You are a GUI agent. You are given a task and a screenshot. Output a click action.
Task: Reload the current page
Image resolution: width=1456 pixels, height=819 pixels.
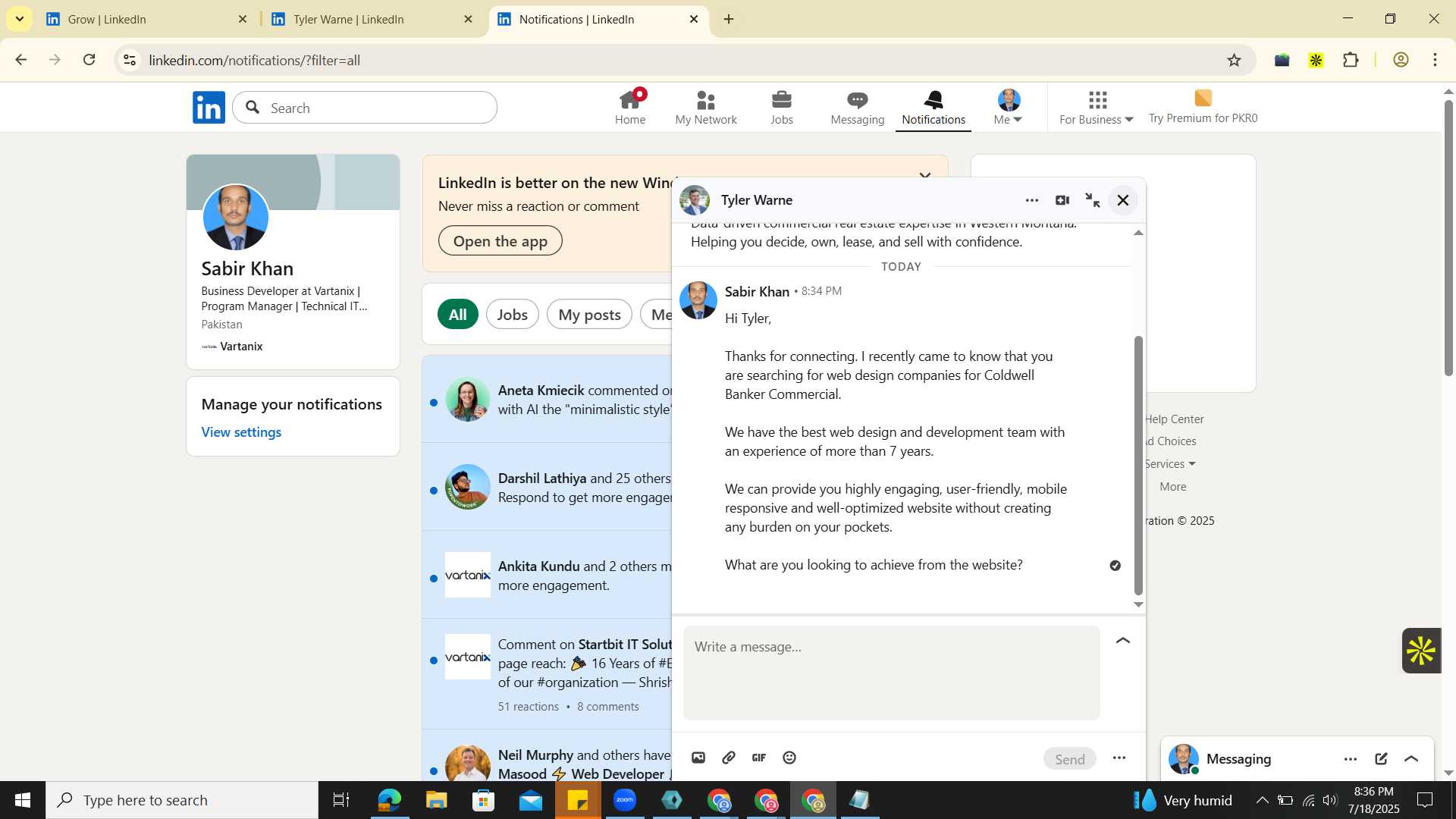click(89, 60)
